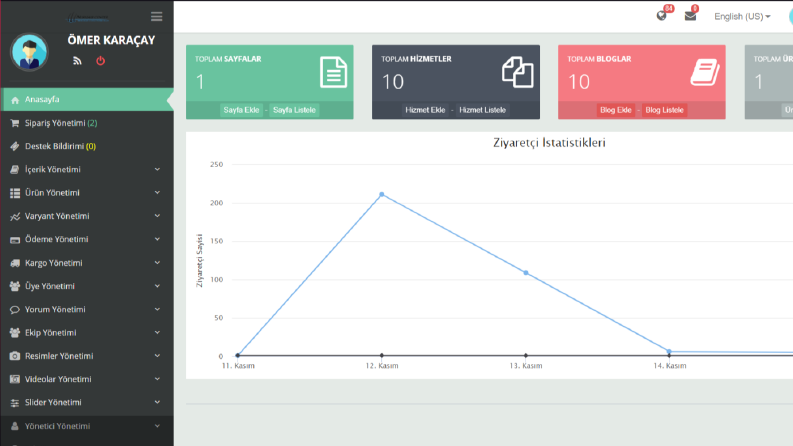Screen dimensions: 793x446
Task: Open Sipariş Yönetimi (2) menu item
Action: (87, 123)
